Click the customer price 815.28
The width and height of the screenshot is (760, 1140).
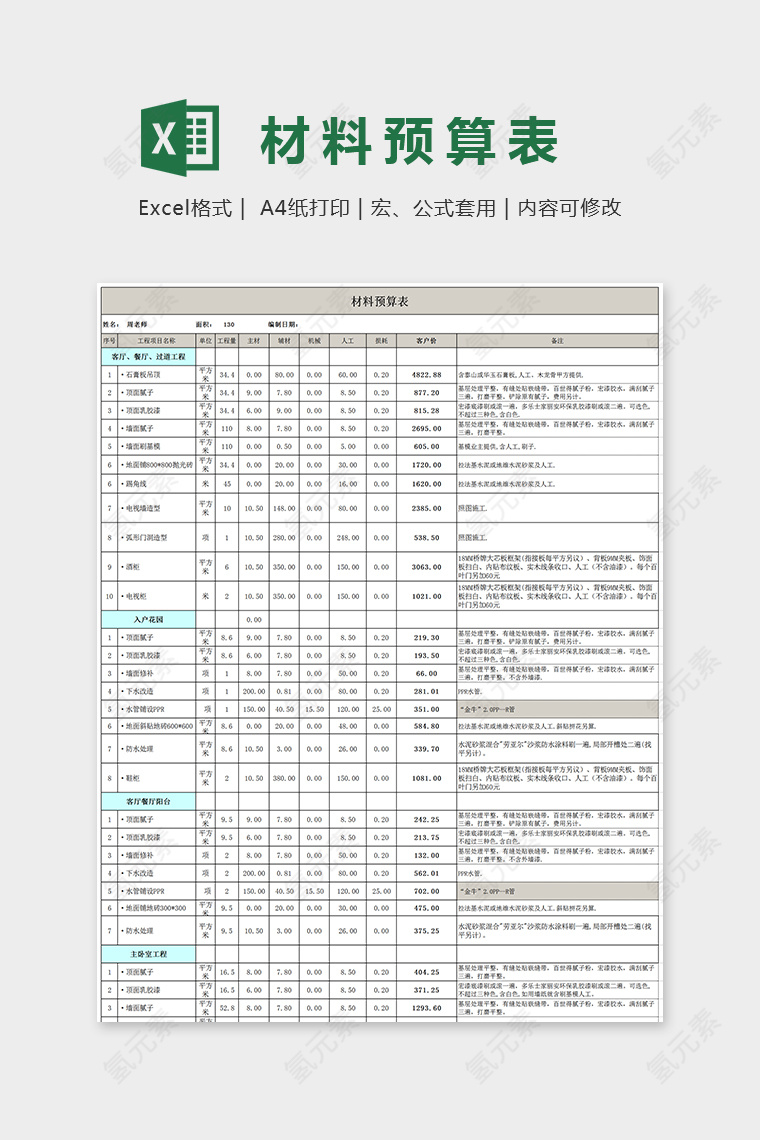426,411
